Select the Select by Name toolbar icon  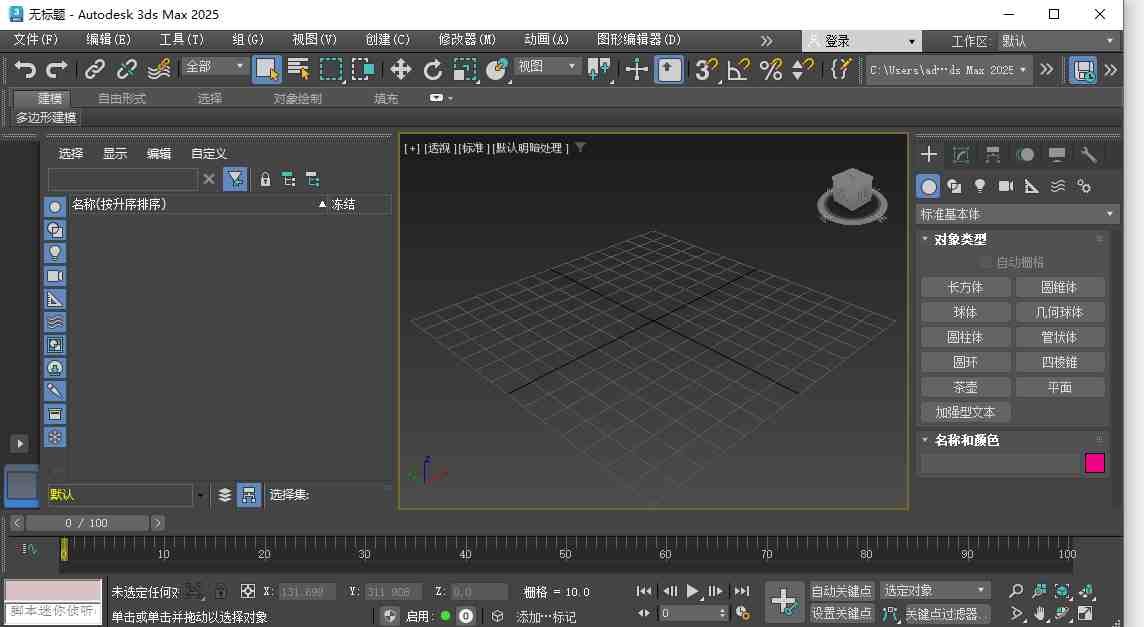(x=297, y=70)
